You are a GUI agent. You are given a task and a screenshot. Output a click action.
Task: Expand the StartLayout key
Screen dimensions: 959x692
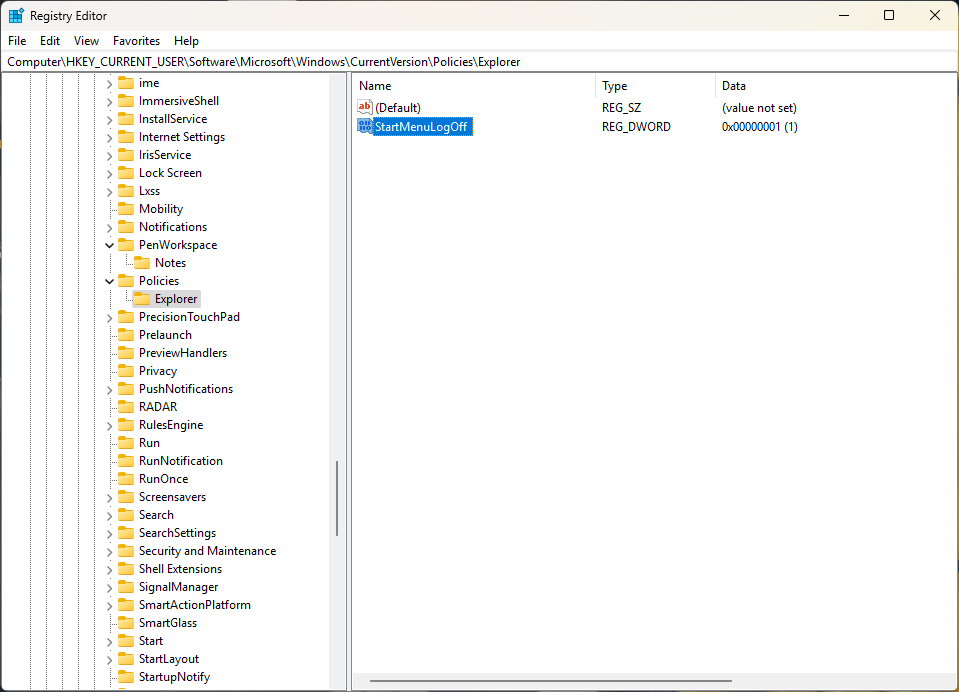click(x=109, y=658)
